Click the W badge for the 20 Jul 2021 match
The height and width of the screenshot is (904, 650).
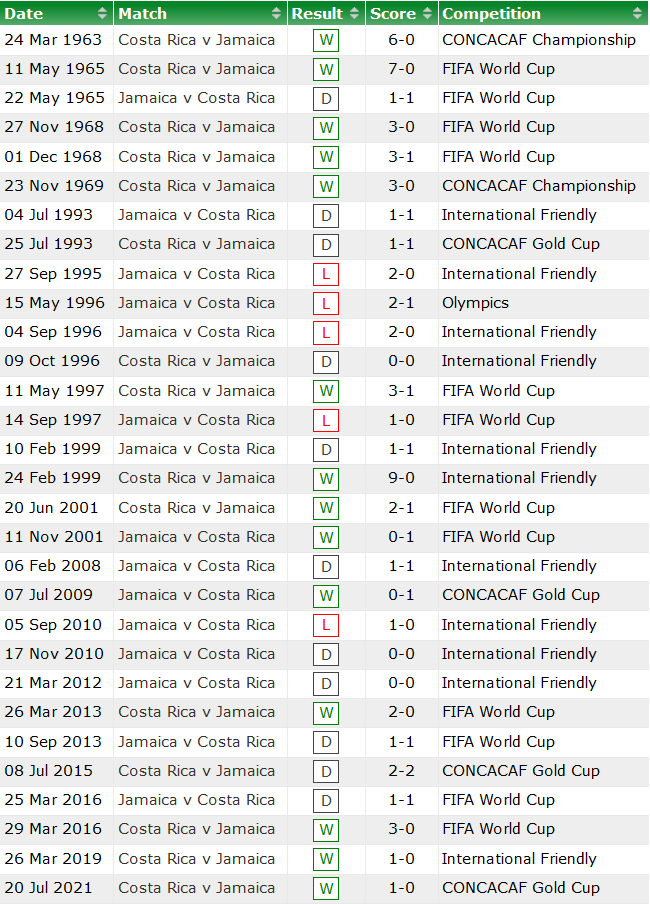[325, 888]
